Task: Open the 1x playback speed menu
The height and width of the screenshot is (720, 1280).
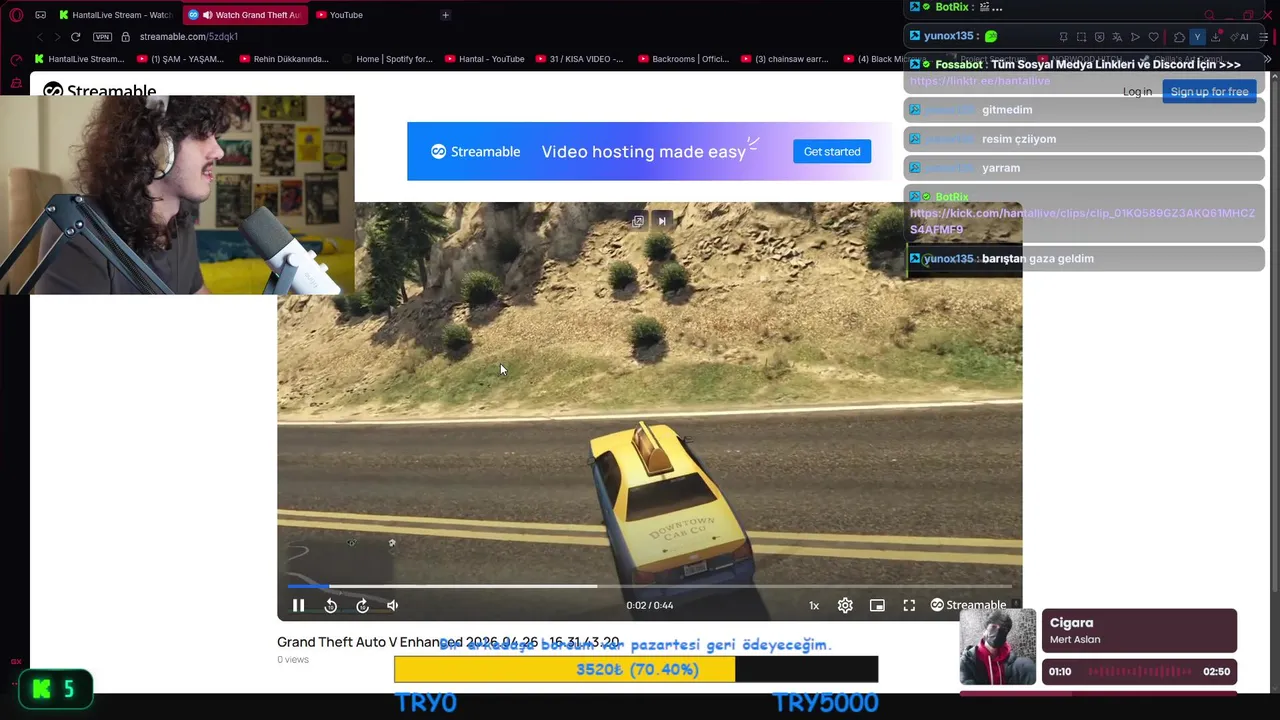Action: coord(814,605)
